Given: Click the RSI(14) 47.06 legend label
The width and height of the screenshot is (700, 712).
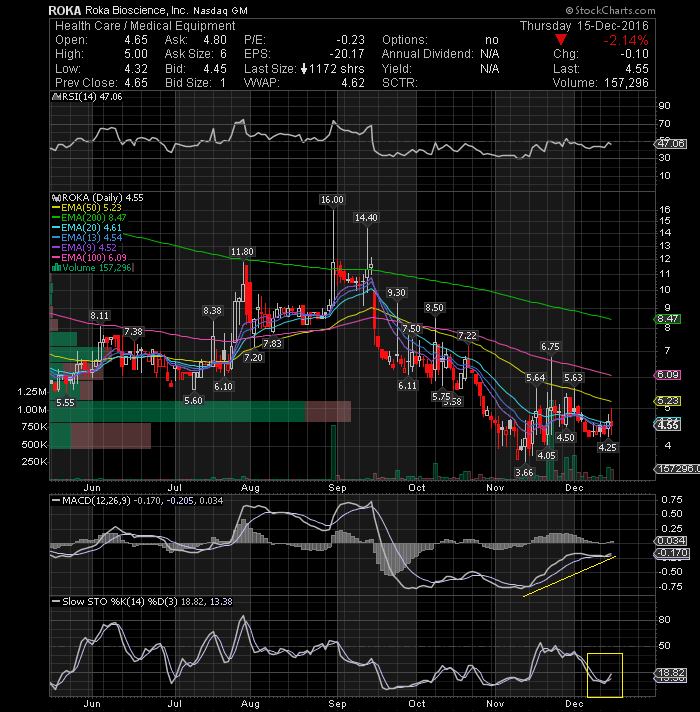Looking at the screenshot, I should (x=87, y=97).
